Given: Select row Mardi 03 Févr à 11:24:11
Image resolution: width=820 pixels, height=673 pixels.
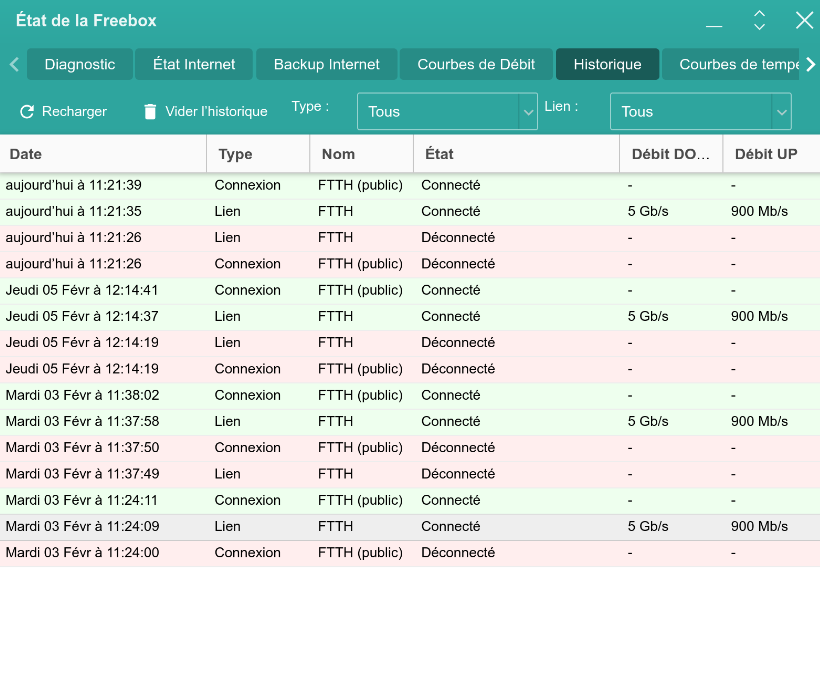Looking at the screenshot, I should point(410,500).
